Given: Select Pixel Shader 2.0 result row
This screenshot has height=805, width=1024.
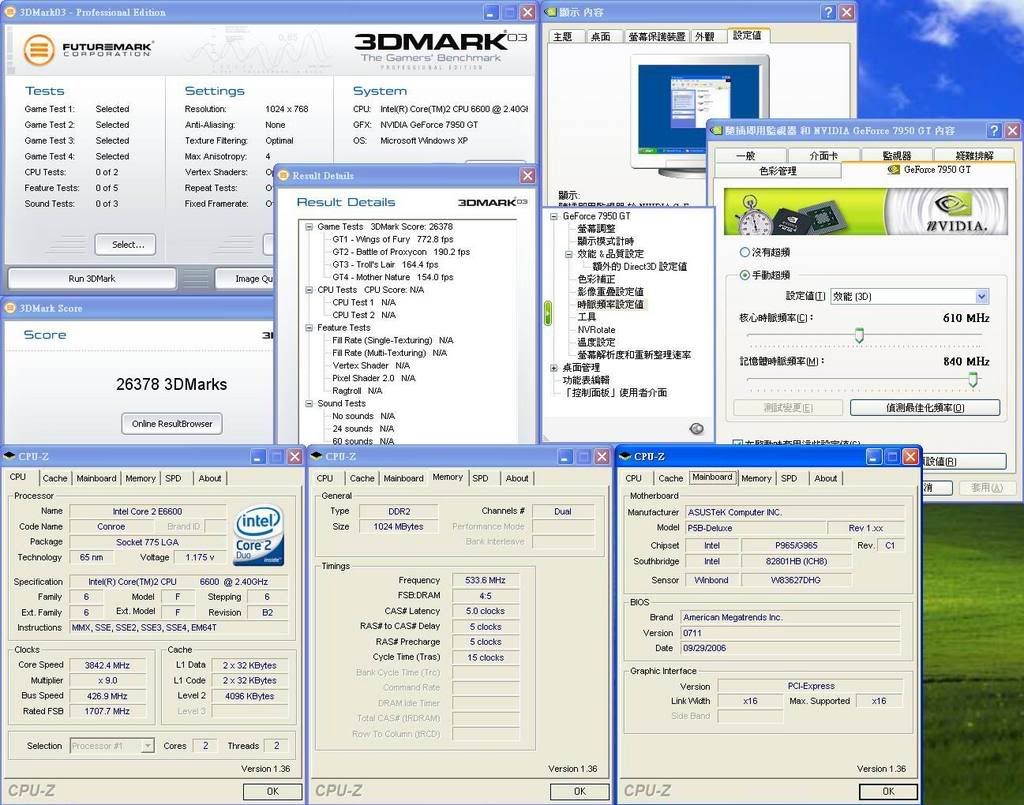Looking at the screenshot, I should (x=374, y=378).
